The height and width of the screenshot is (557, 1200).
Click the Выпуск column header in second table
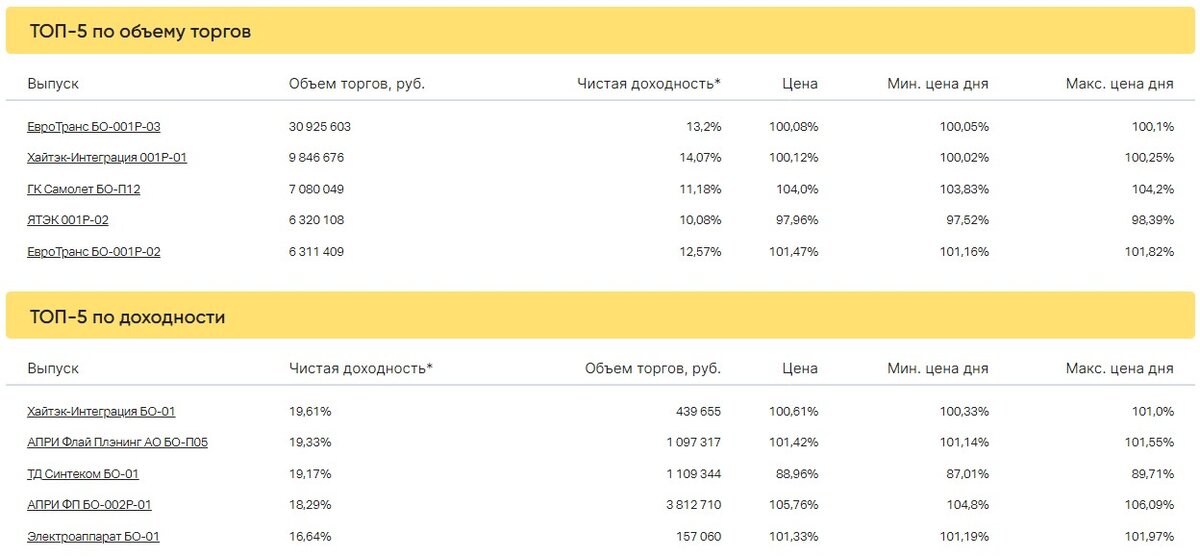point(53,368)
